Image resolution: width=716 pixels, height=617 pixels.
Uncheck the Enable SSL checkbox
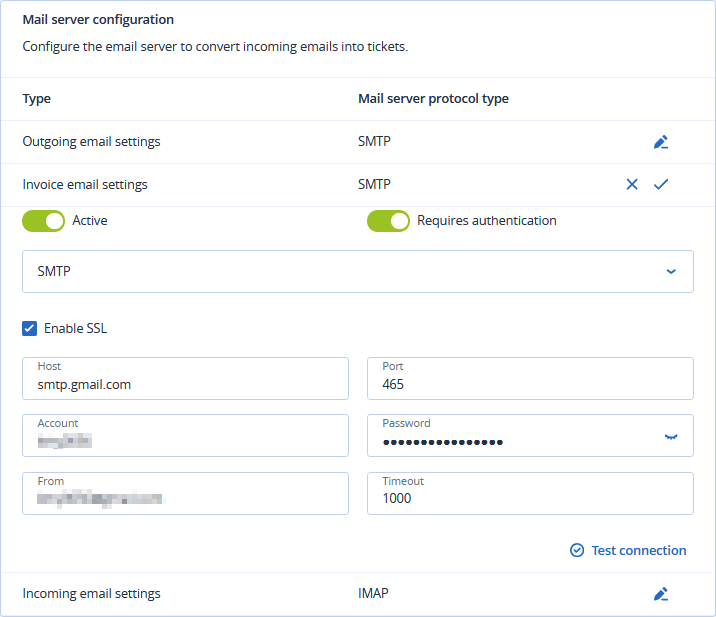tap(30, 328)
